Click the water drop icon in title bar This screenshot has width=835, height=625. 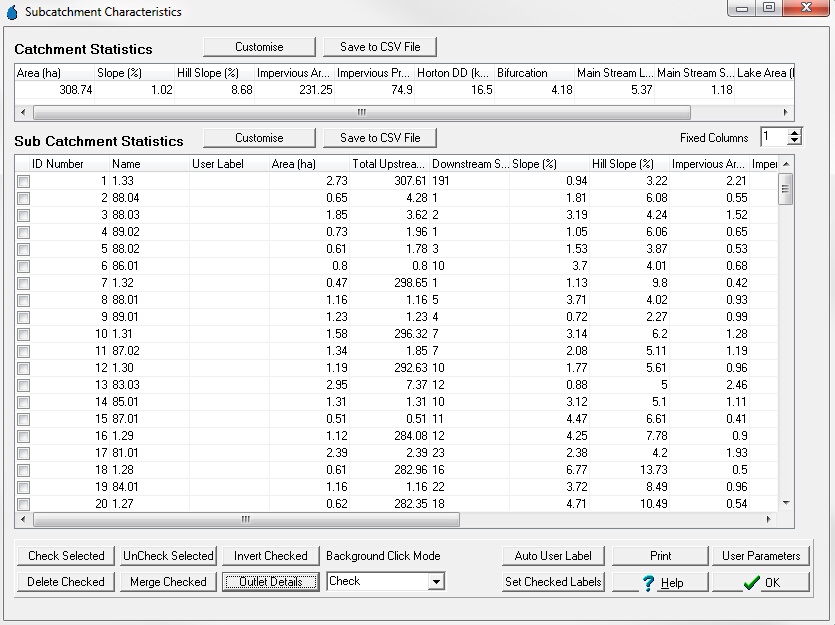pos(12,11)
